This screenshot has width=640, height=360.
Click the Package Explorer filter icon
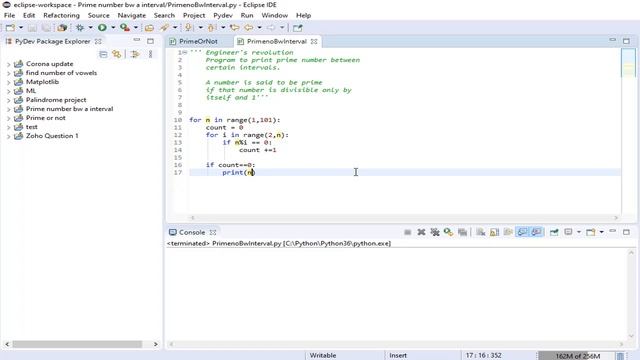tap(135, 54)
